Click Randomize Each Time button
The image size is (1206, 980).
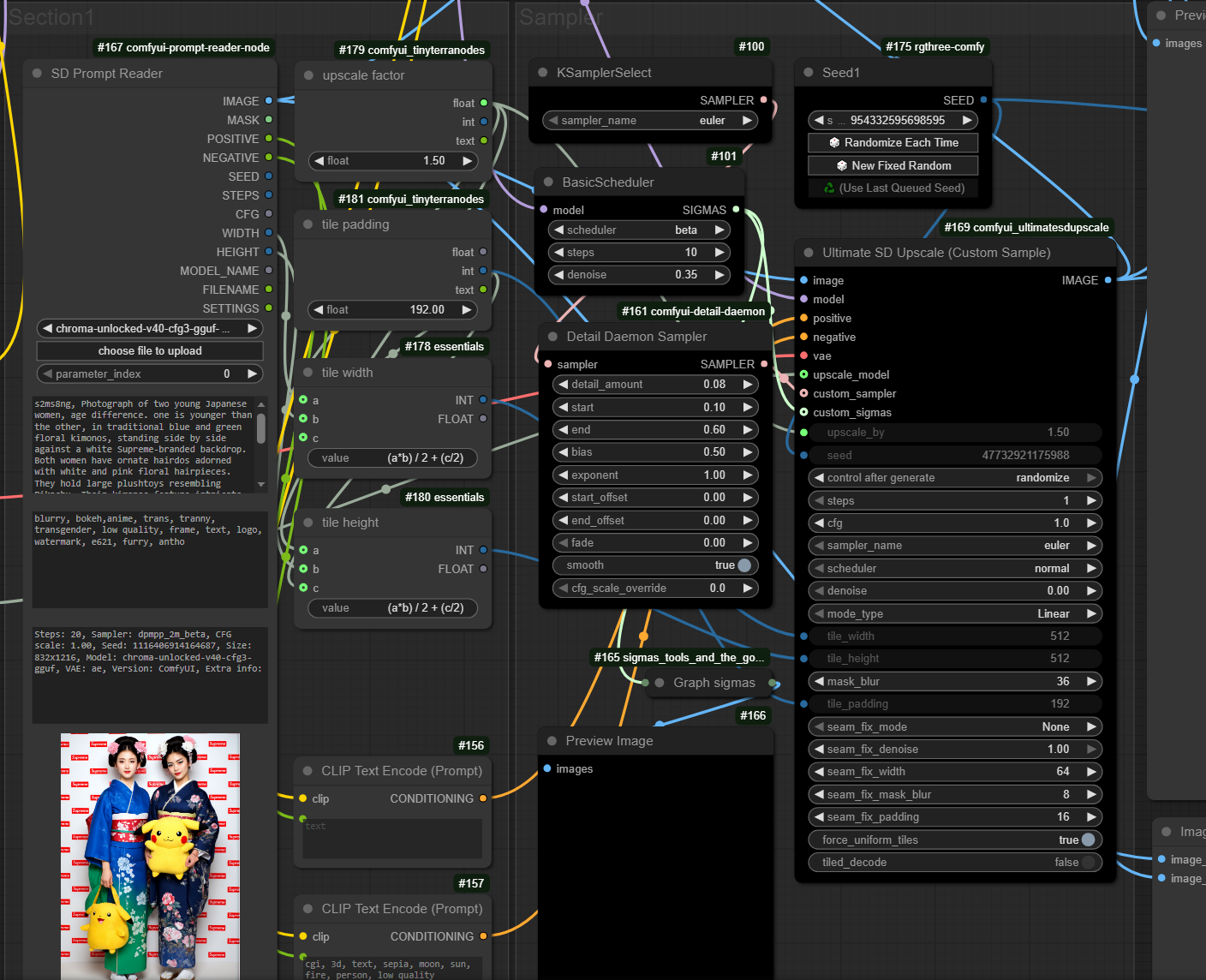[x=893, y=143]
